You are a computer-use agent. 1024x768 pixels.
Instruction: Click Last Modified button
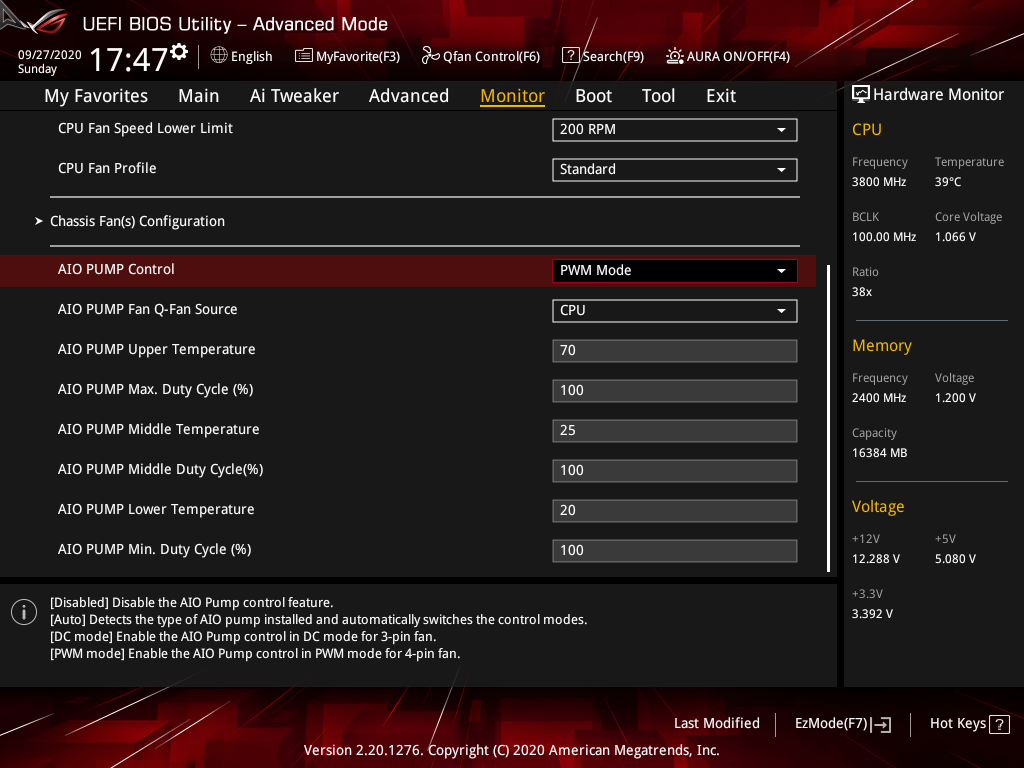(x=716, y=723)
